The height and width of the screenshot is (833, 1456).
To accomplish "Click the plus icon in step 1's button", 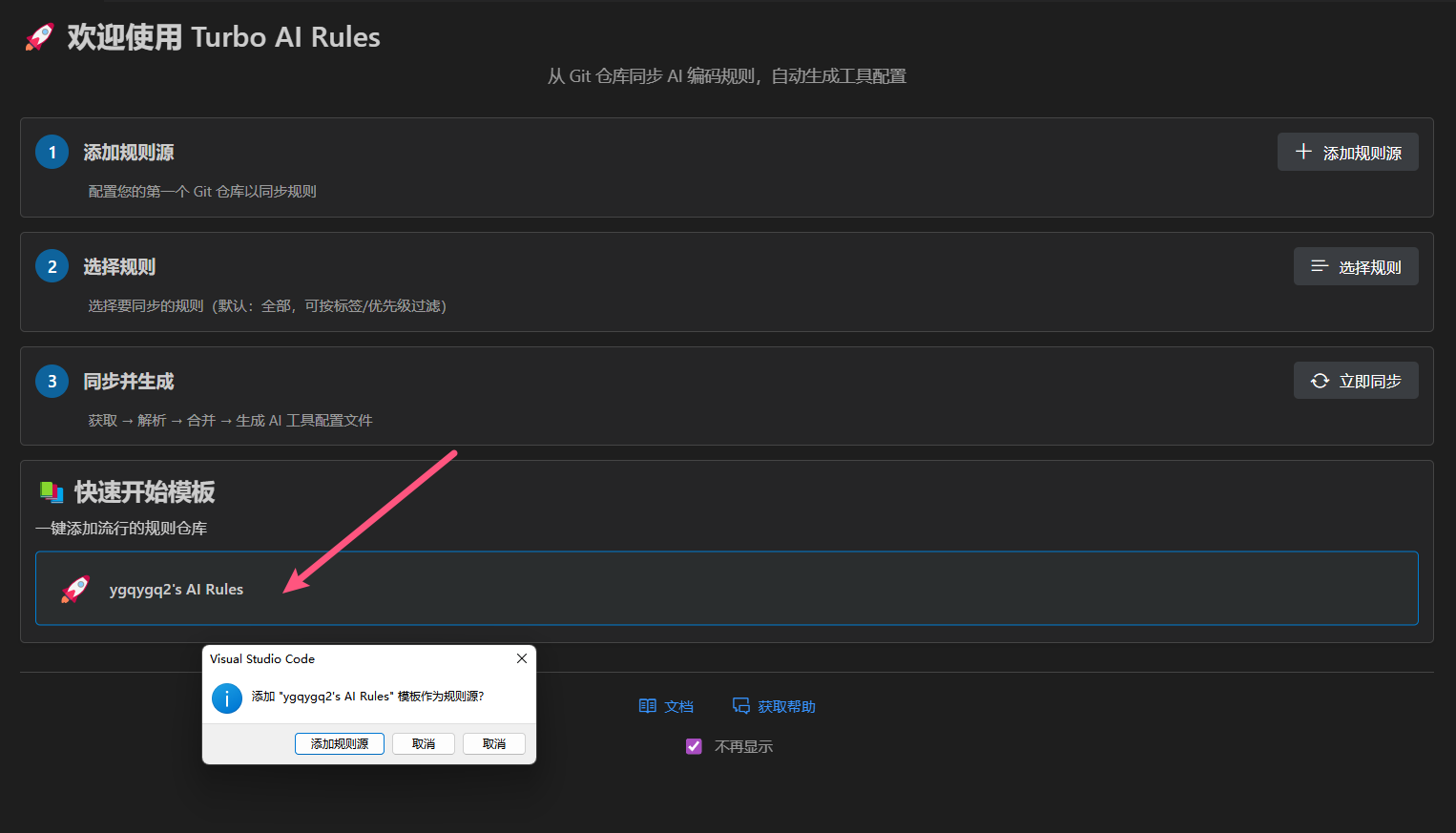I will (1303, 152).
